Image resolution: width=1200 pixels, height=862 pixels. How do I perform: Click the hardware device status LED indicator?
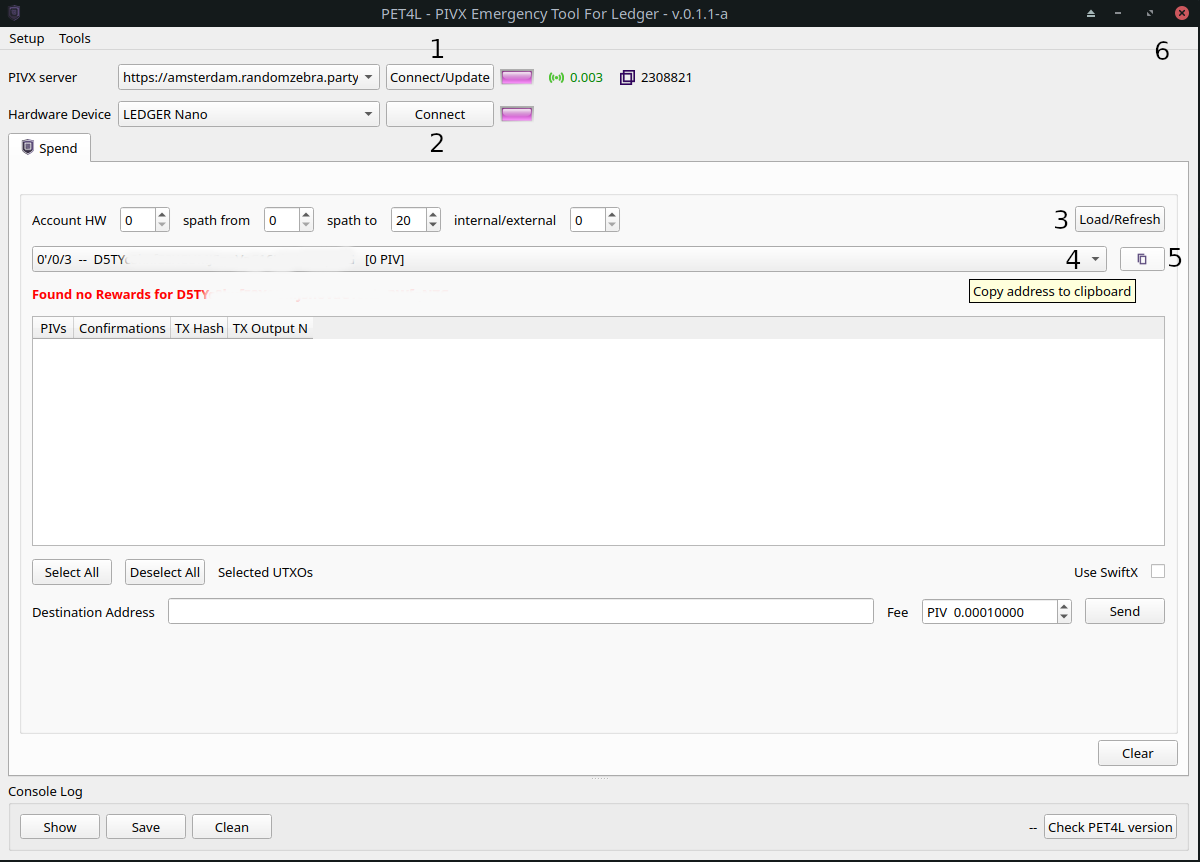[517, 114]
